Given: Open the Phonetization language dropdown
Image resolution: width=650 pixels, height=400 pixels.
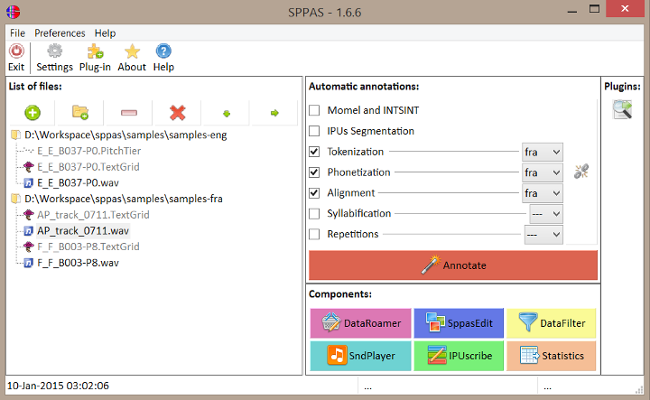Looking at the screenshot, I should click(542, 172).
